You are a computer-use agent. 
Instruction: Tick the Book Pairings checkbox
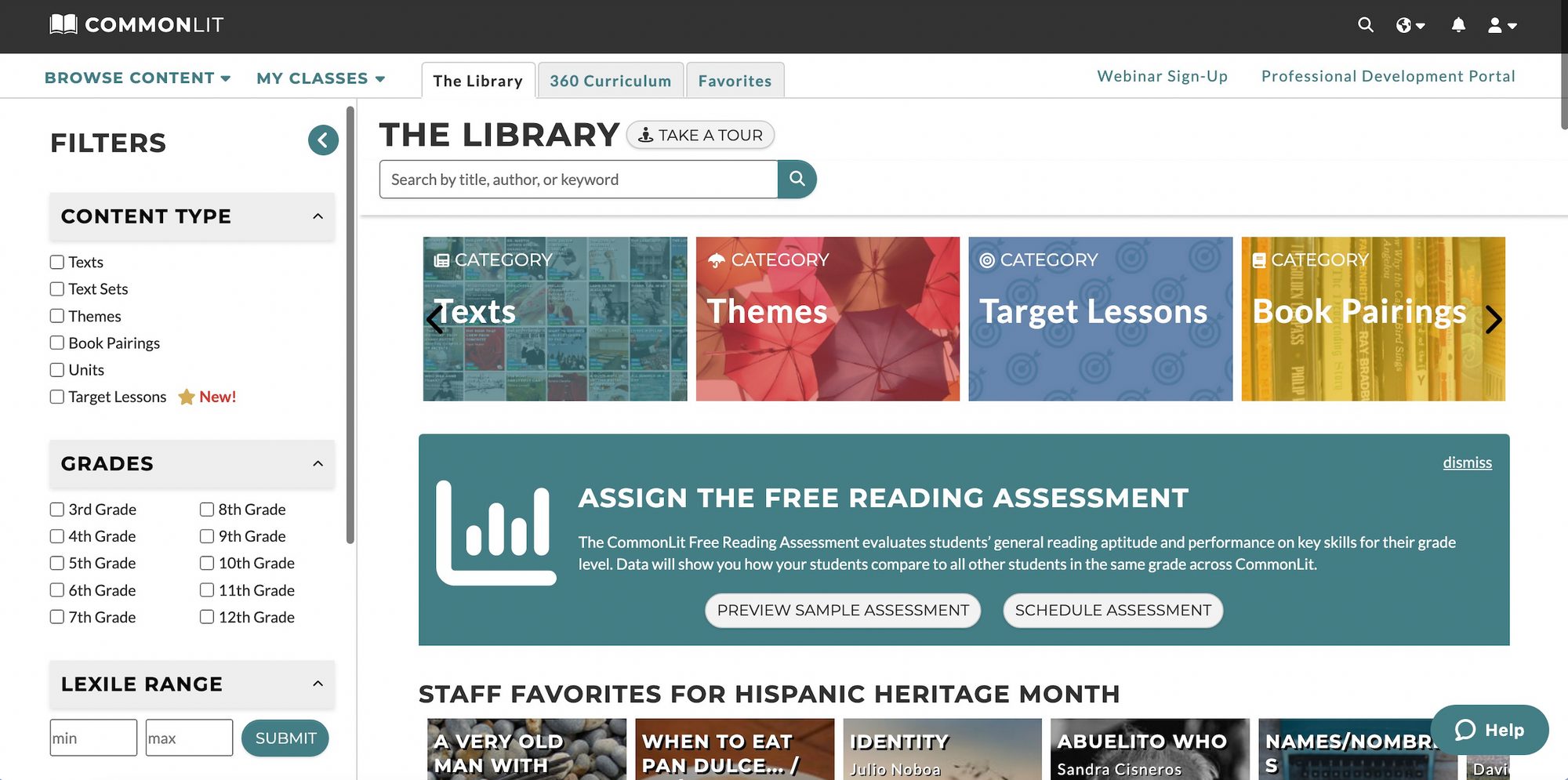[x=57, y=343]
